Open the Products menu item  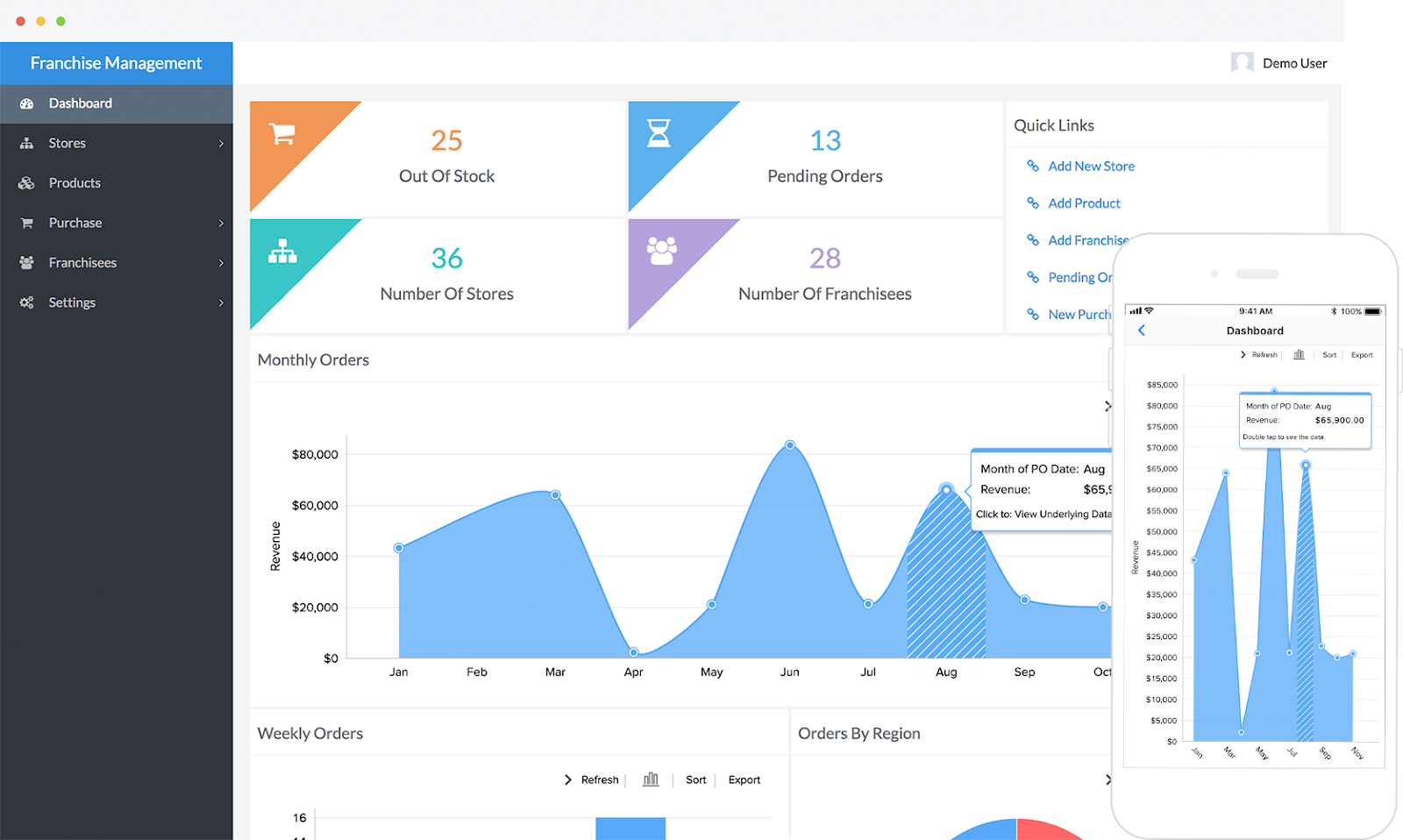click(117, 183)
